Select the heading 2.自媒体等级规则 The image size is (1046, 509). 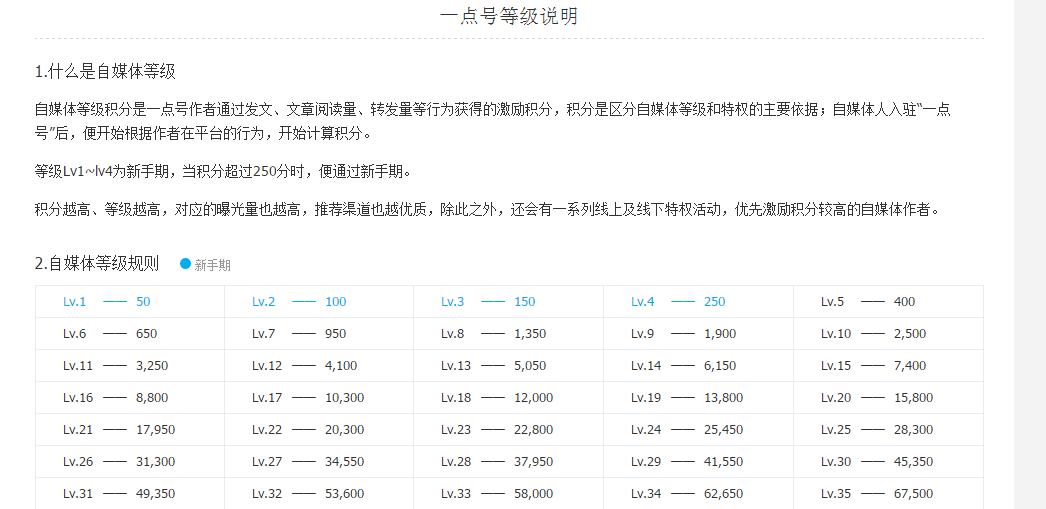[97, 264]
